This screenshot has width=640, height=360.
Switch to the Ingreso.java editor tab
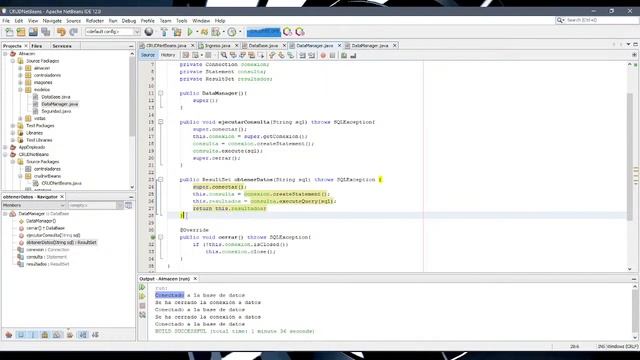[x=217, y=46]
